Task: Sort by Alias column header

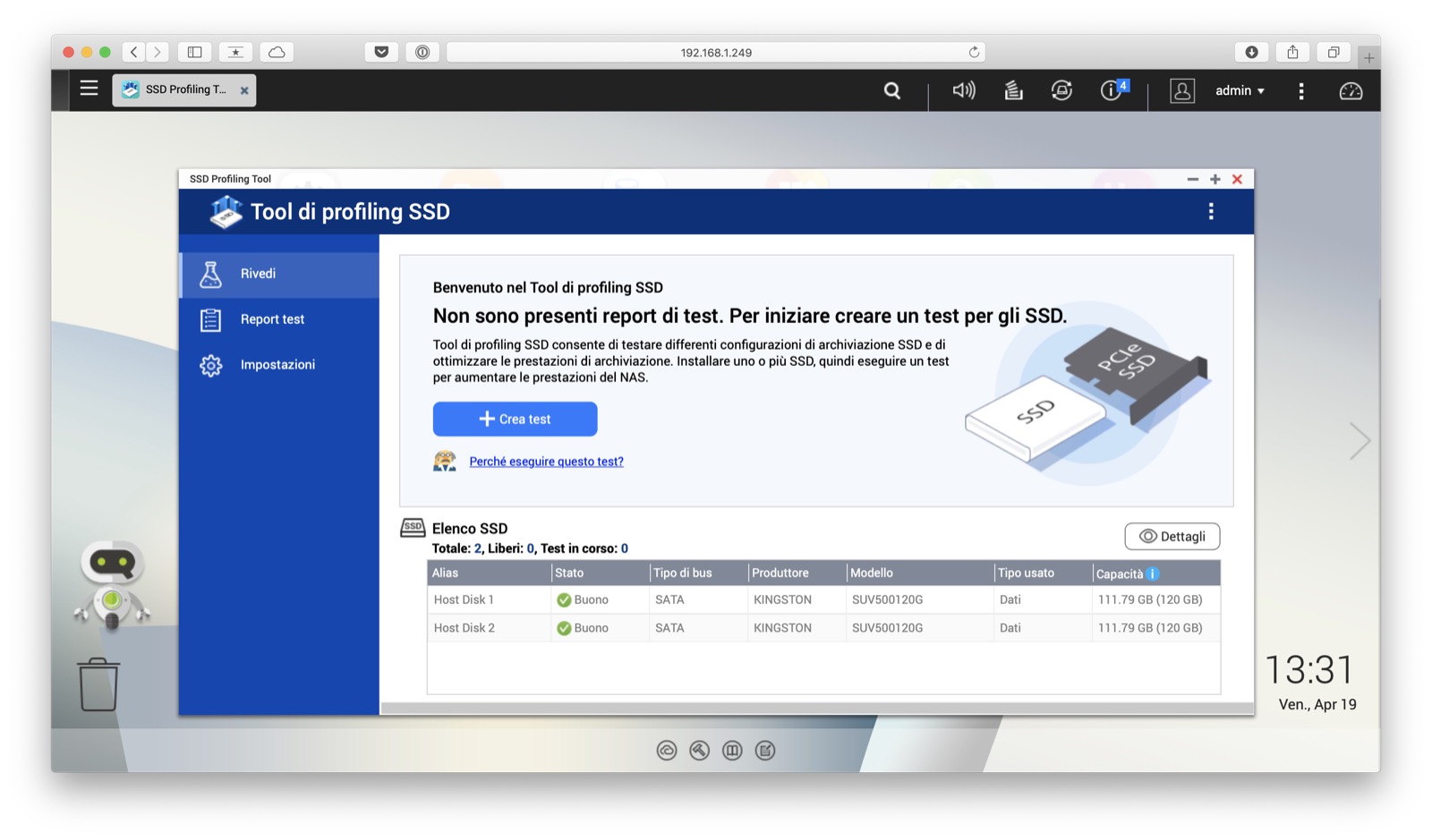Action: [x=489, y=573]
